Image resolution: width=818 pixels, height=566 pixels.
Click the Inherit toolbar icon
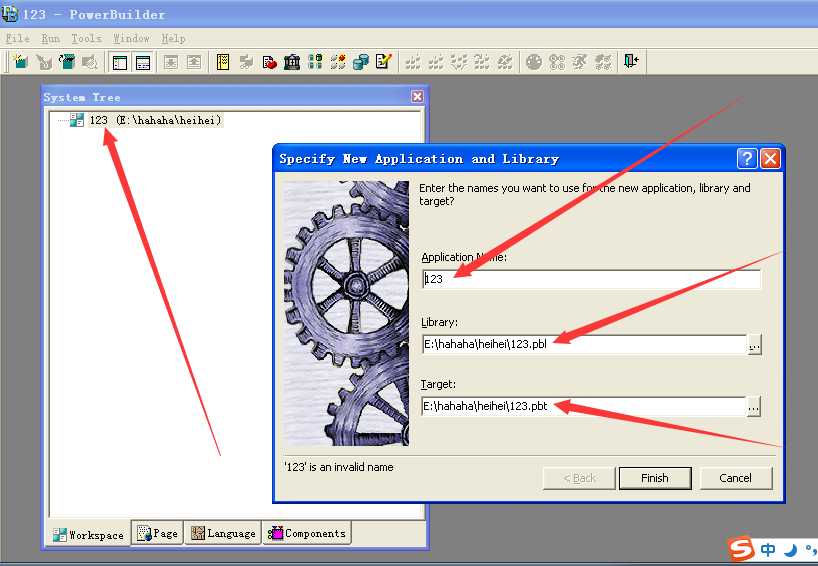tap(44, 62)
